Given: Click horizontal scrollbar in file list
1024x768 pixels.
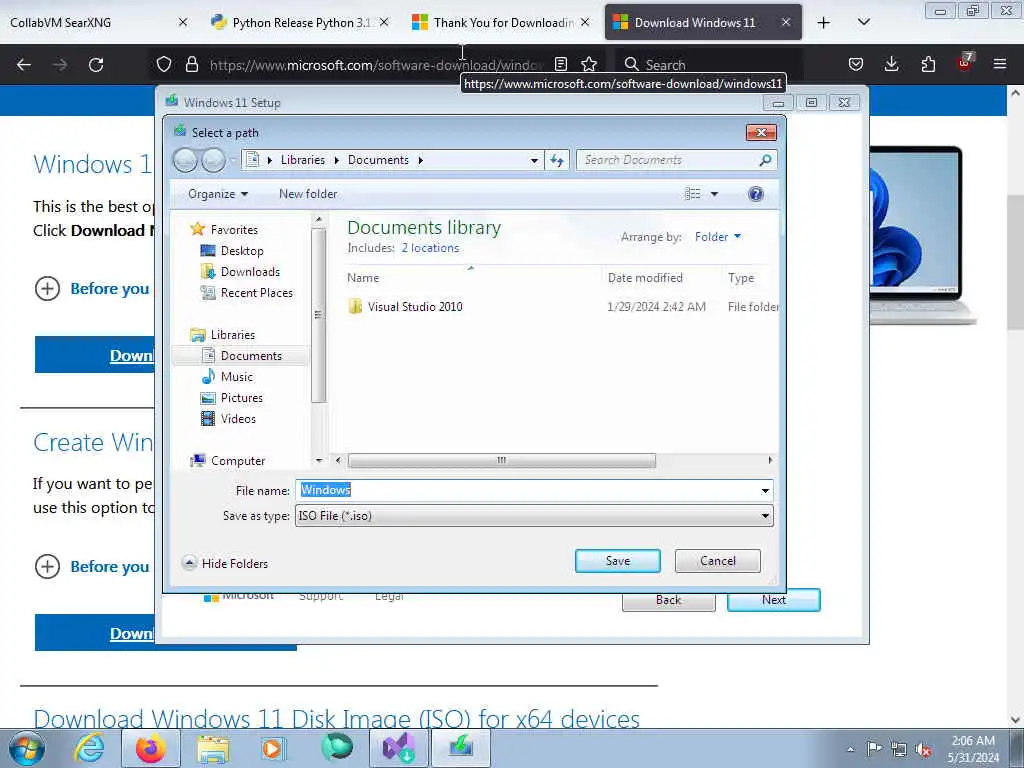Looking at the screenshot, I should point(502,460).
